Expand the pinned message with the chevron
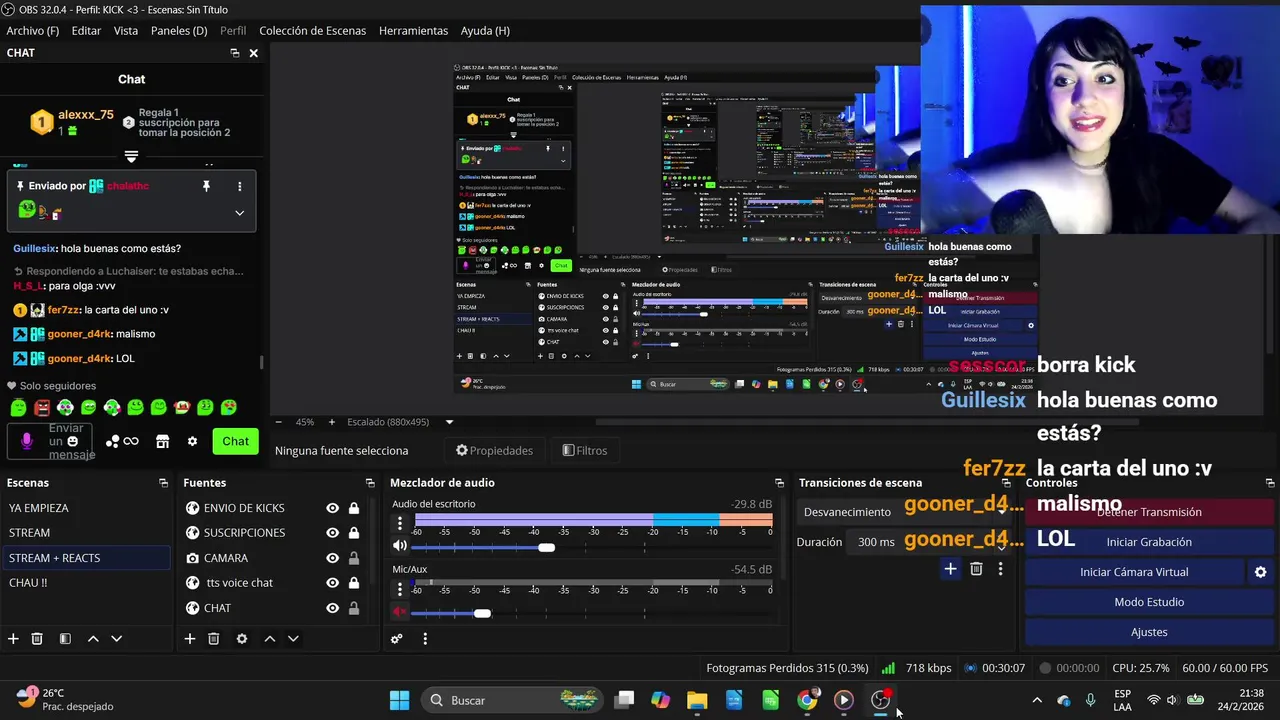 pos(239,212)
